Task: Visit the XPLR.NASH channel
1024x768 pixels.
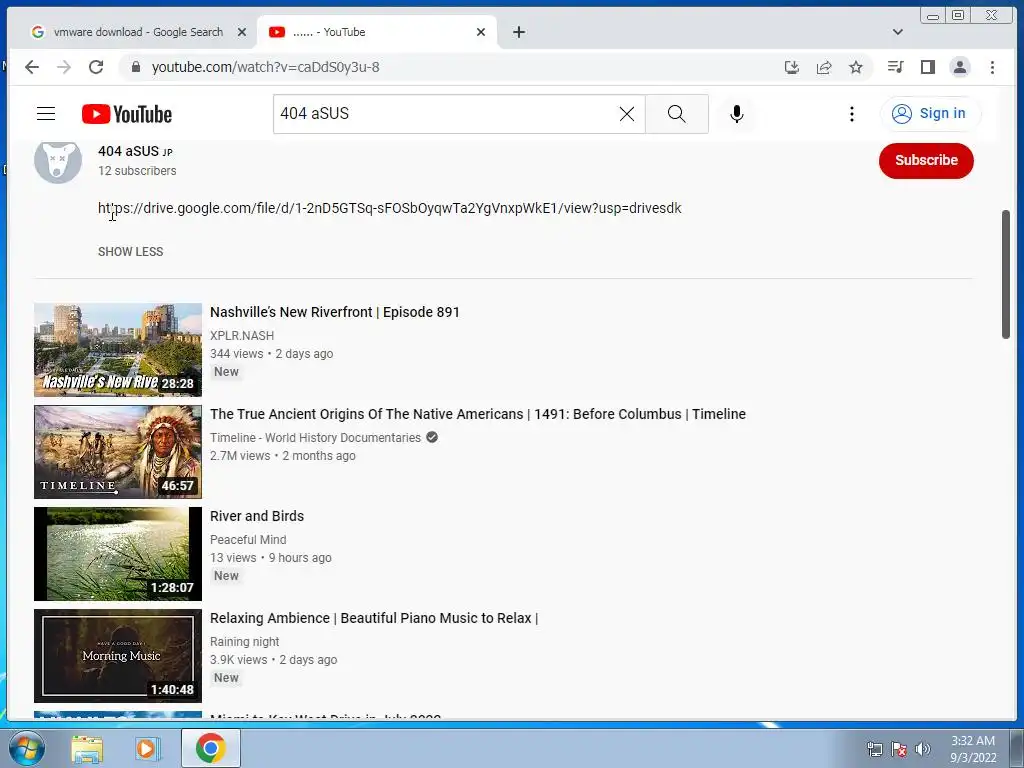Action: point(242,336)
